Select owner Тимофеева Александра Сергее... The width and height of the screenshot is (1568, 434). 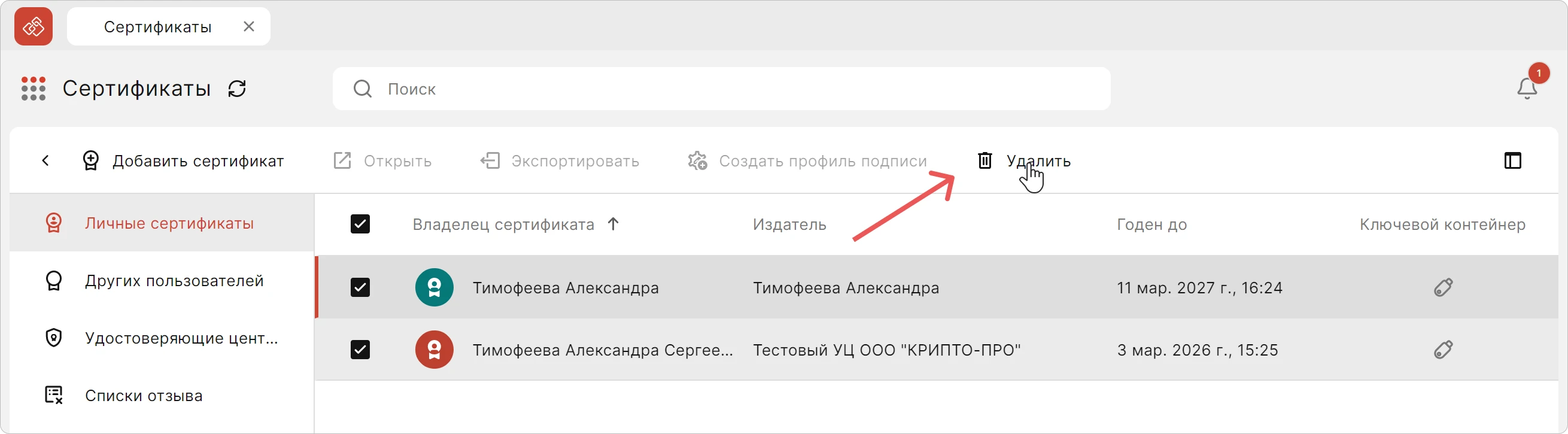tap(603, 351)
